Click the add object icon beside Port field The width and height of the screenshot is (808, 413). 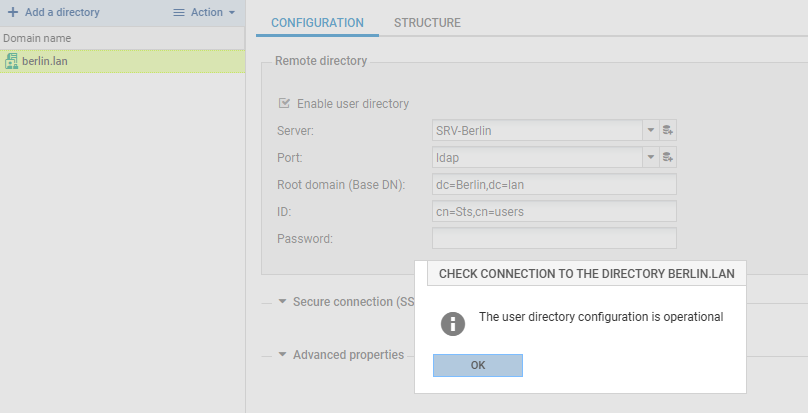pos(668,157)
